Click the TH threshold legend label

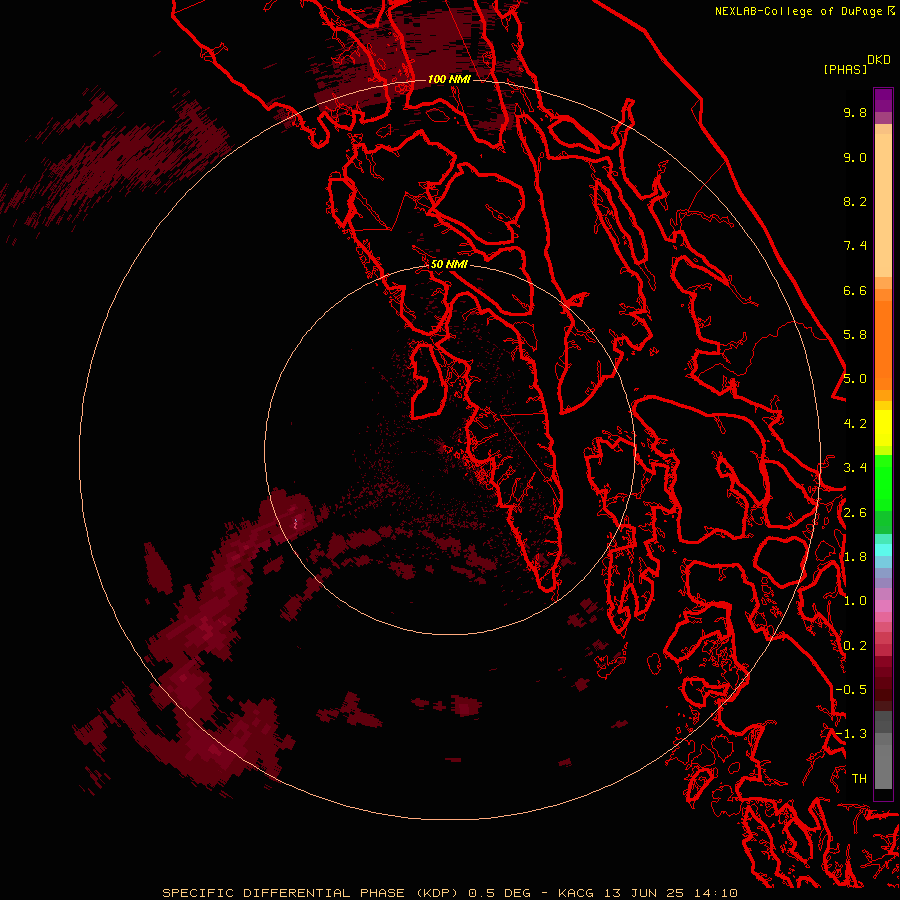click(859, 779)
